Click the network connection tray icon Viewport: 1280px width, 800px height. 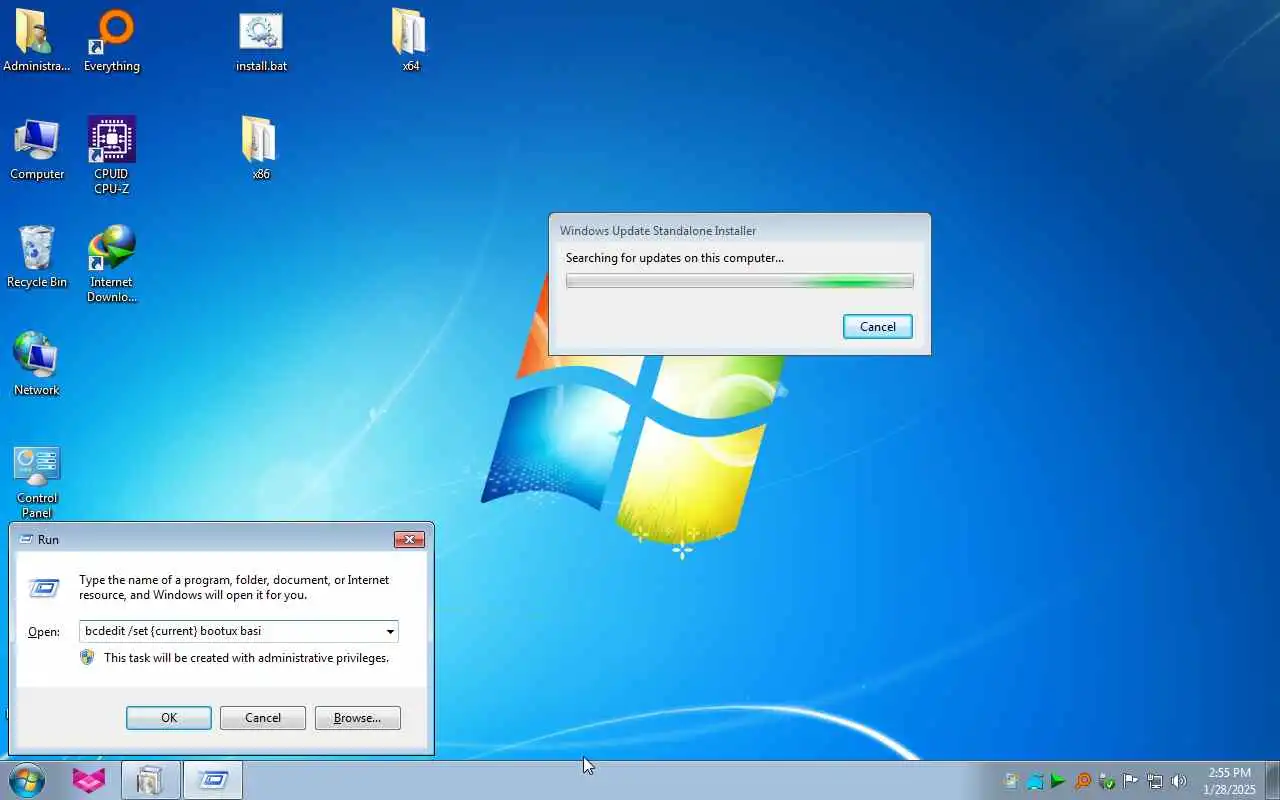pyautogui.click(x=1155, y=781)
